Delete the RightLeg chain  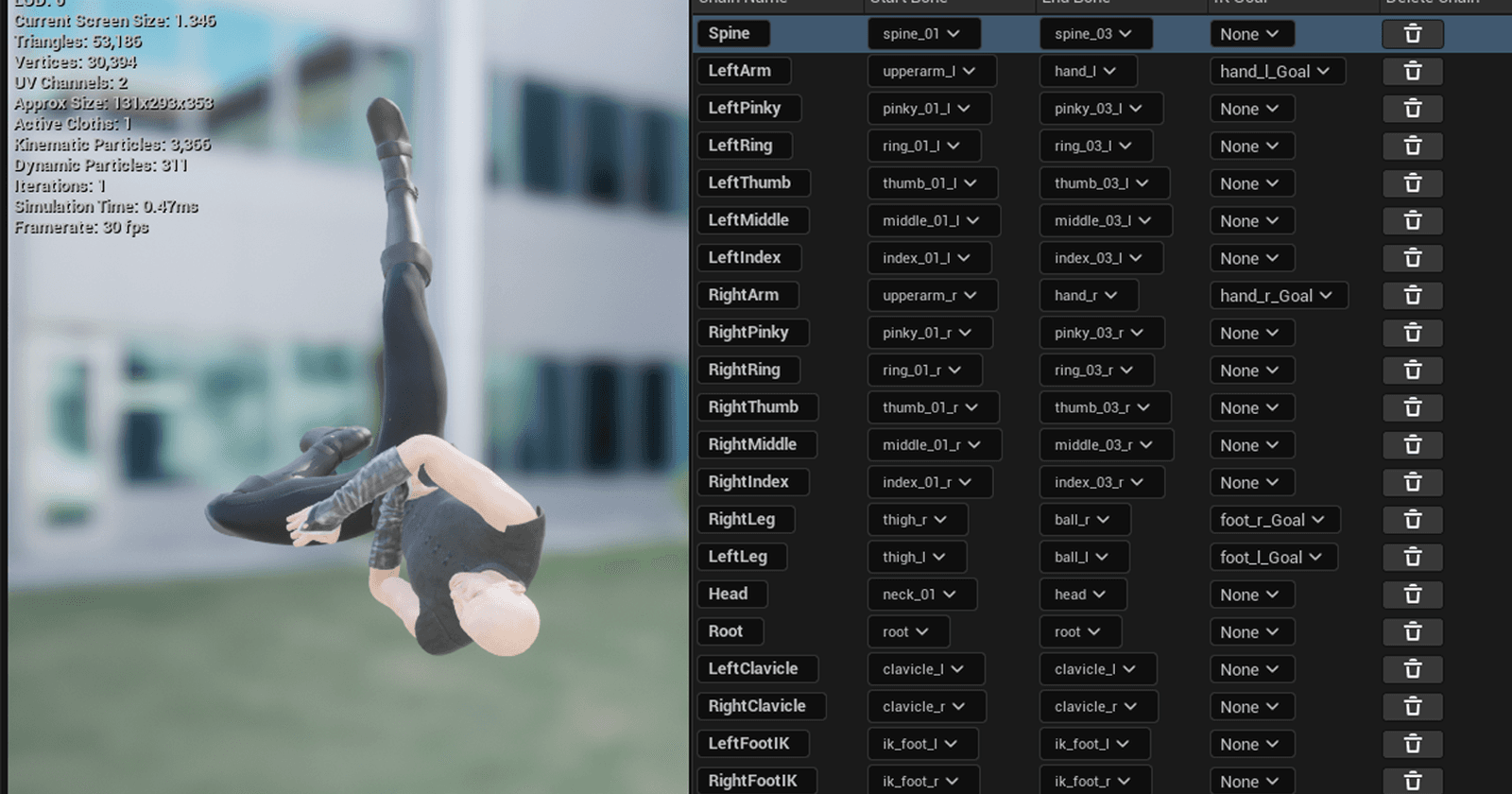click(x=1413, y=520)
